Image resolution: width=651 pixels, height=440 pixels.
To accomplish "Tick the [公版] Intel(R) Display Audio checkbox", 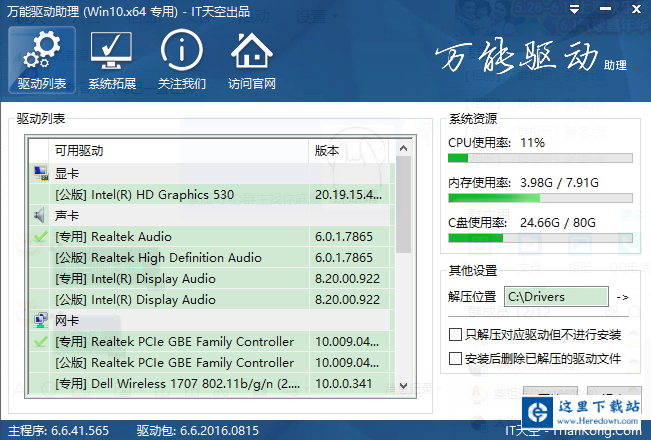I will click(x=40, y=300).
